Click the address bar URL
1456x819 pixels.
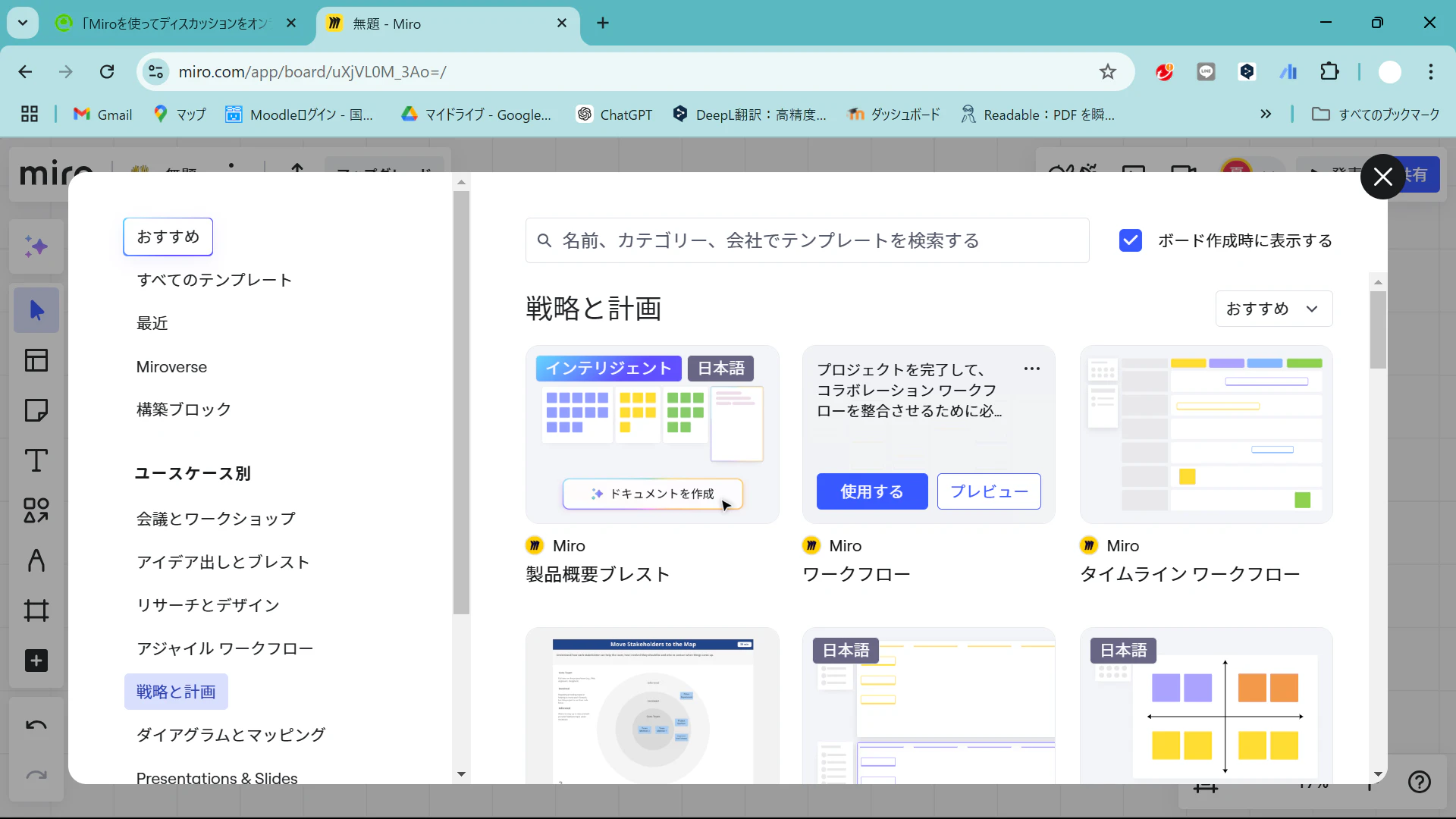(312, 72)
